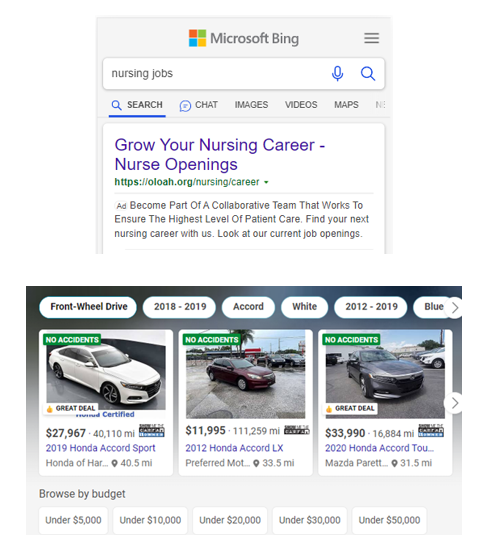The image size is (487, 552).
Task: Select the Front-Wheel Drive filter chip
Action: click(x=88, y=307)
